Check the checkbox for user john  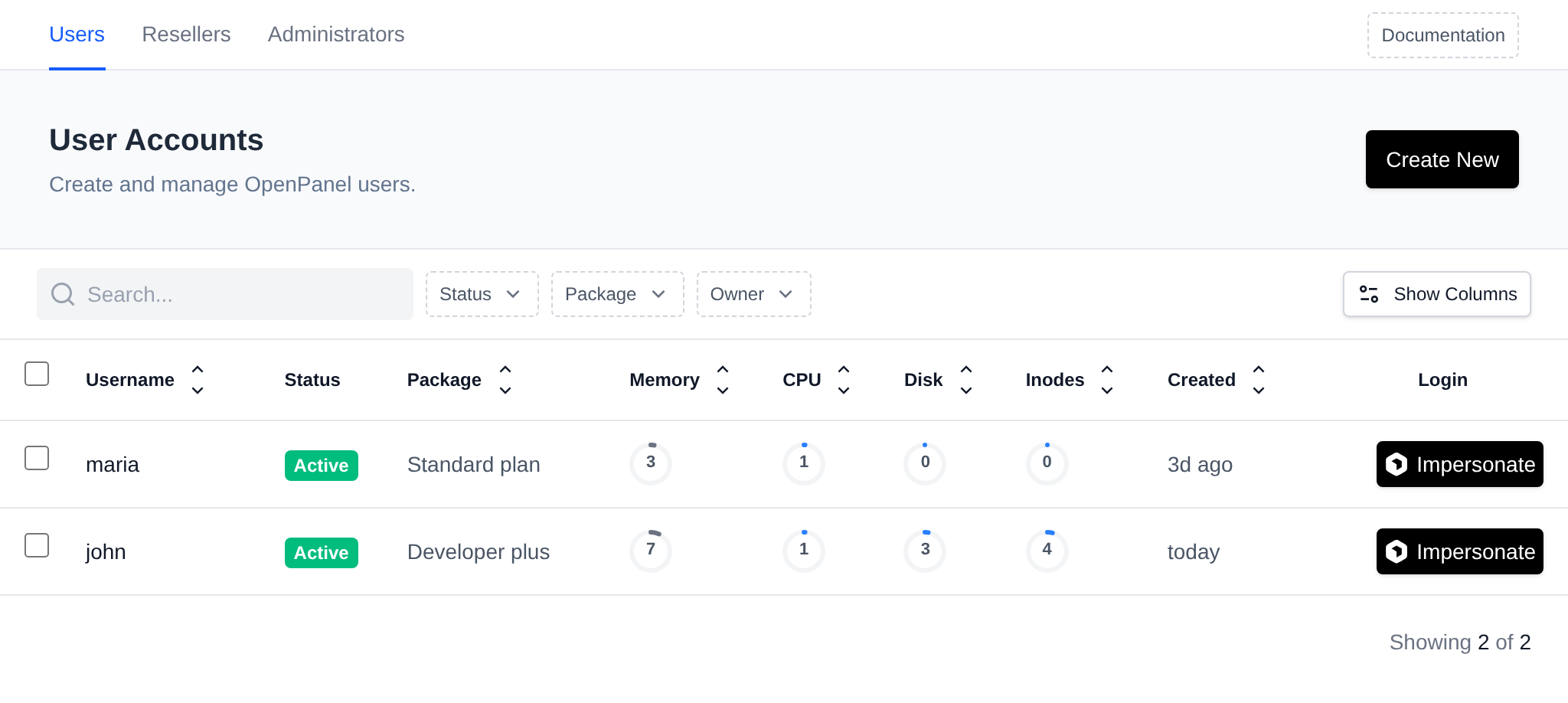coord(37,545)
